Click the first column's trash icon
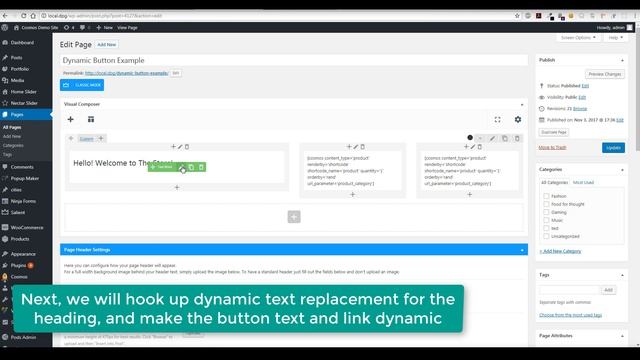 point(187,147)
